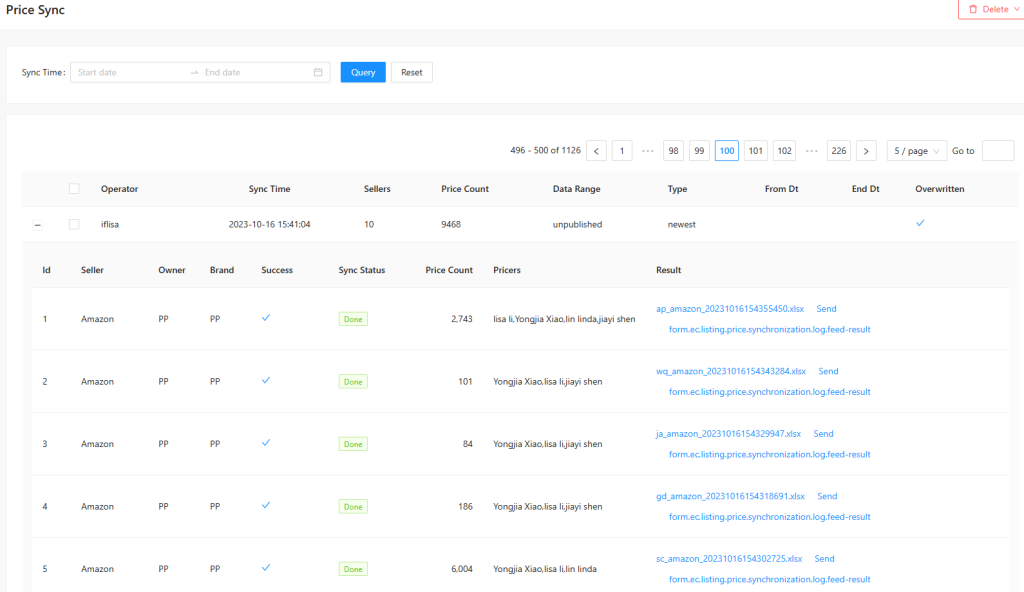
Task: Open feed-result link under sc_amazon file
Action: (x=769, y=580)
